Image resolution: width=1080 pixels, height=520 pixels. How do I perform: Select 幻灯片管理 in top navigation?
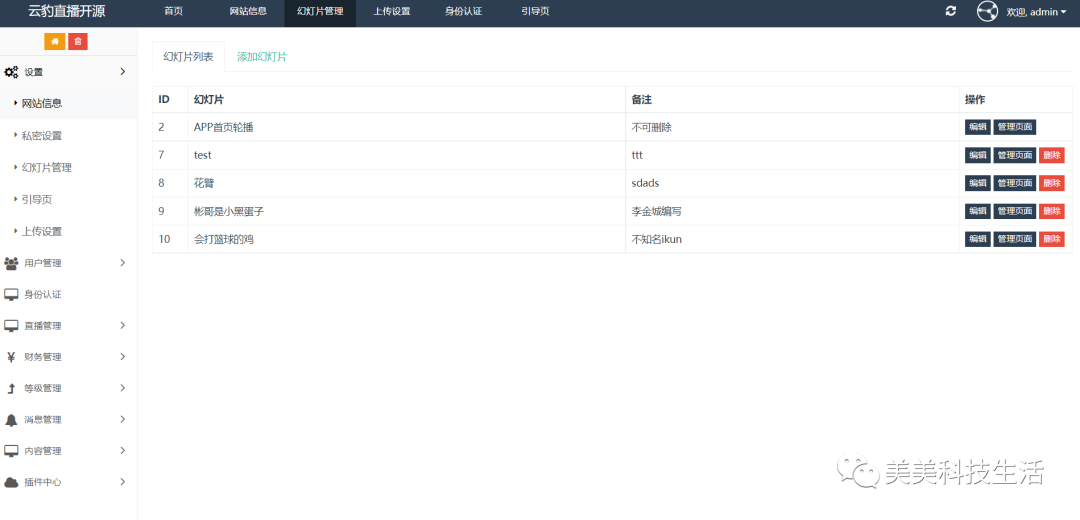coord(320,12)
